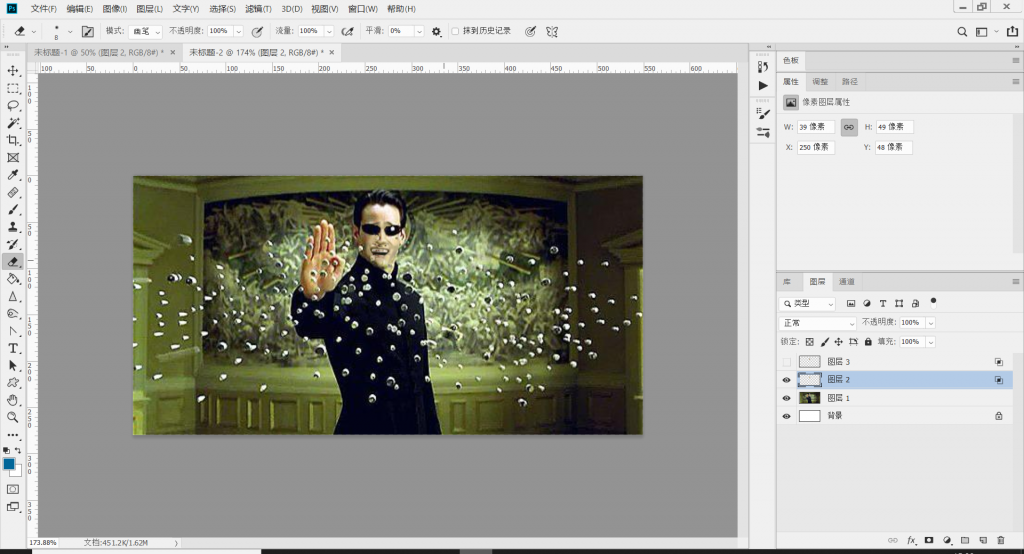
Task: Select the Brush tool
Action: tap(12, 210)
